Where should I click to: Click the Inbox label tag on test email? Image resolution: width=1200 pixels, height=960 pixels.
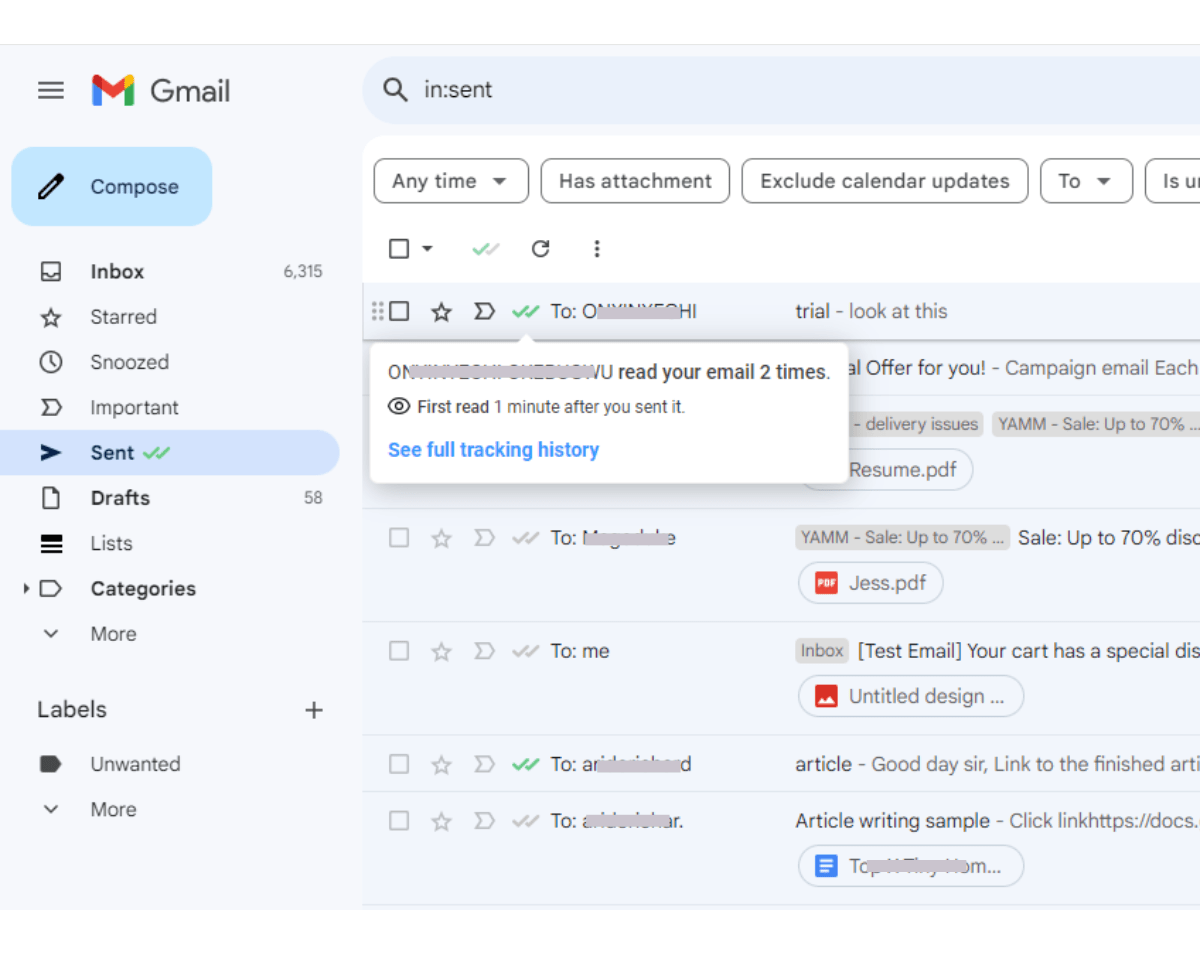pos(822,651)
